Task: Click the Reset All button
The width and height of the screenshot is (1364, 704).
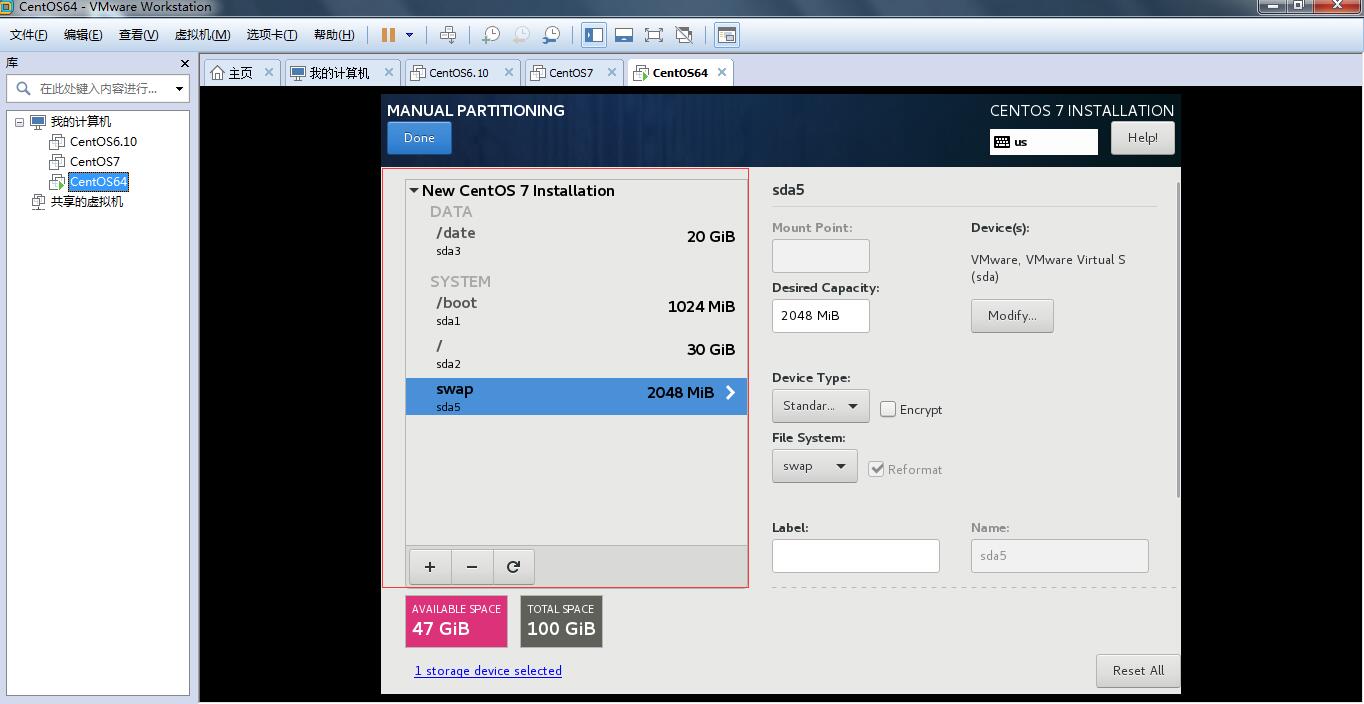Action: [1138, 671]
